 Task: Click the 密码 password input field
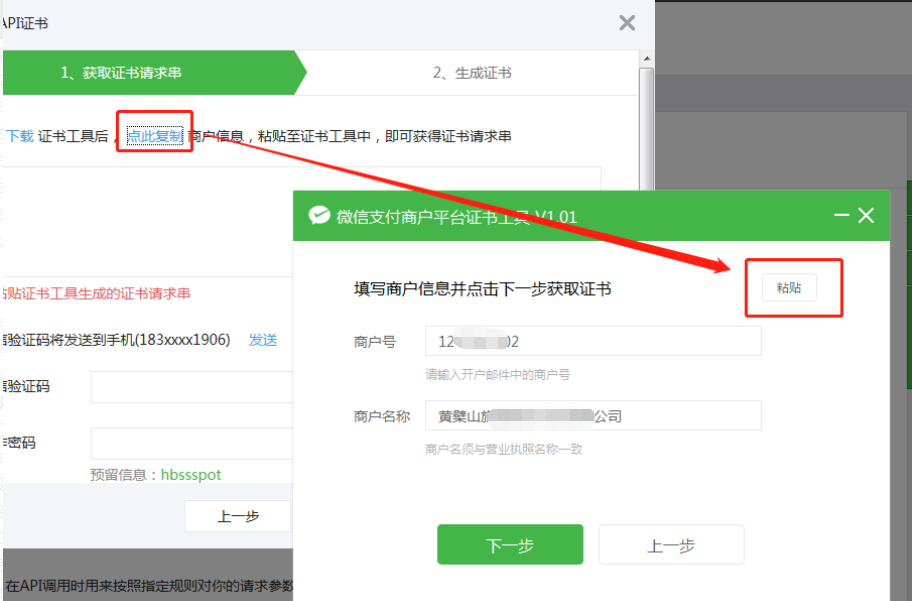[x=190, y=442]
